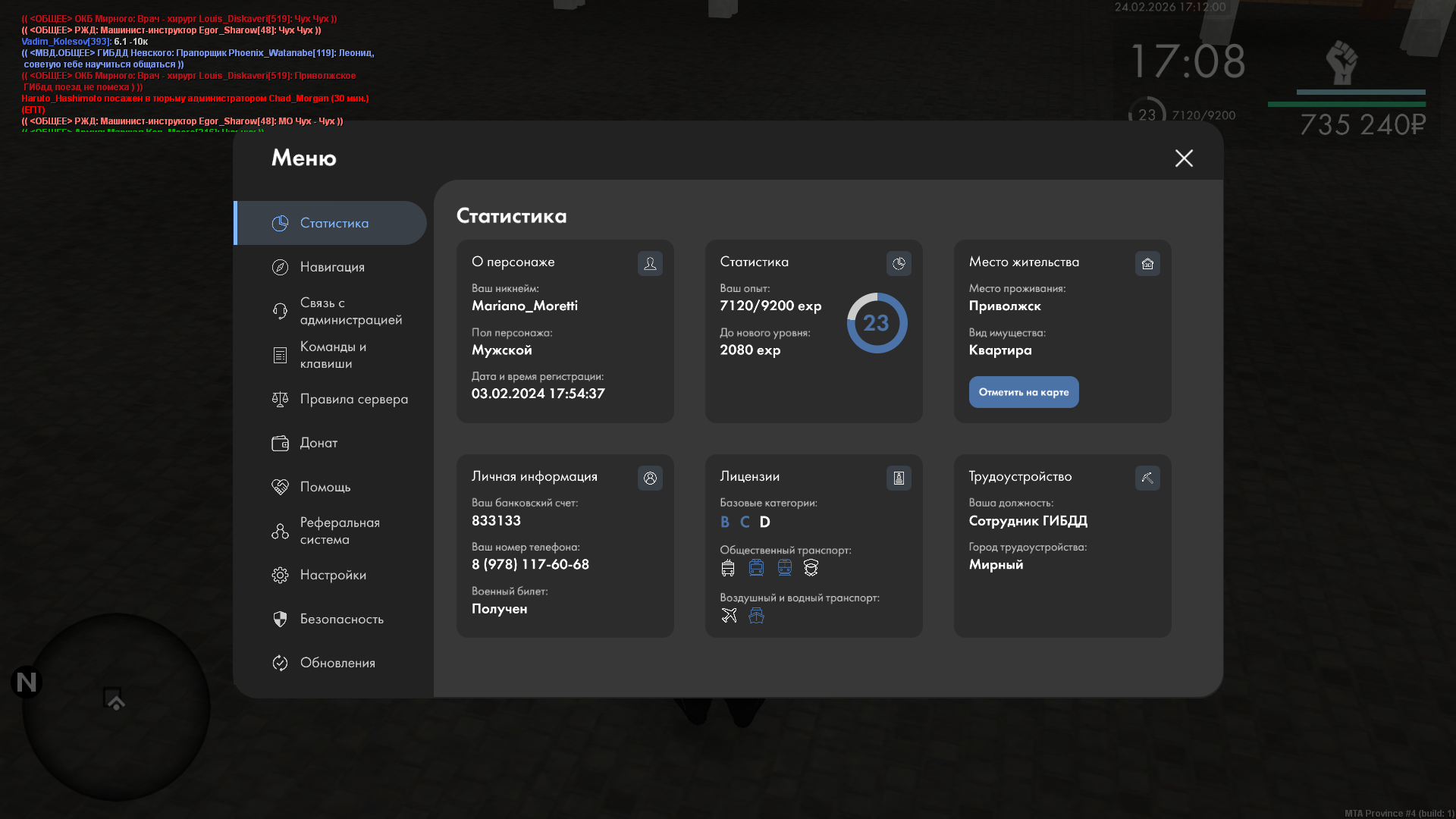Open the Безопасность section
Screen dimensions: 1456x819
click(341, 619)
